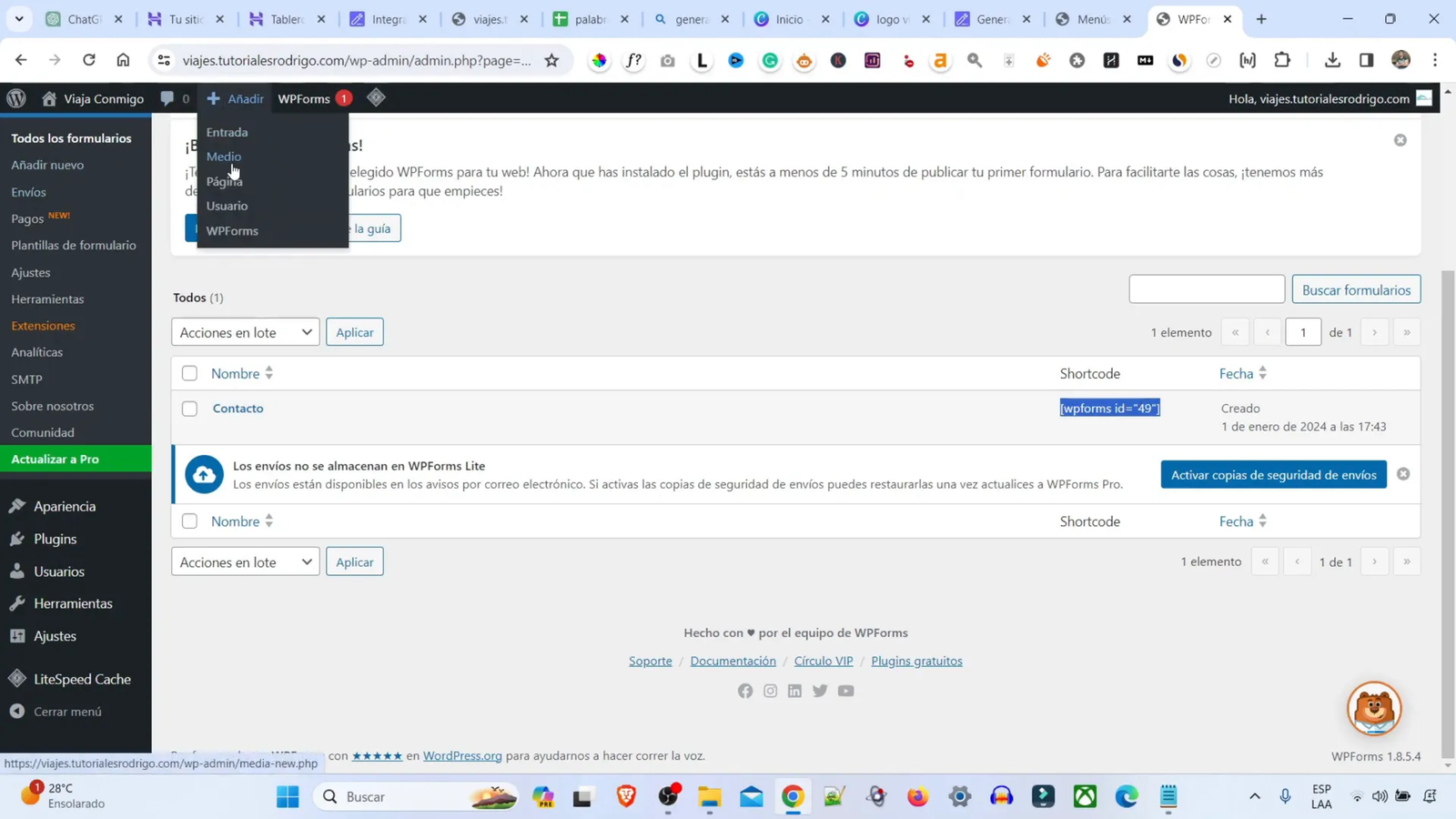The width and height of the screenshot is (1456, 819).
Task: Open Envíos in the WPForms sidebar menu
Action: (28, 191)
